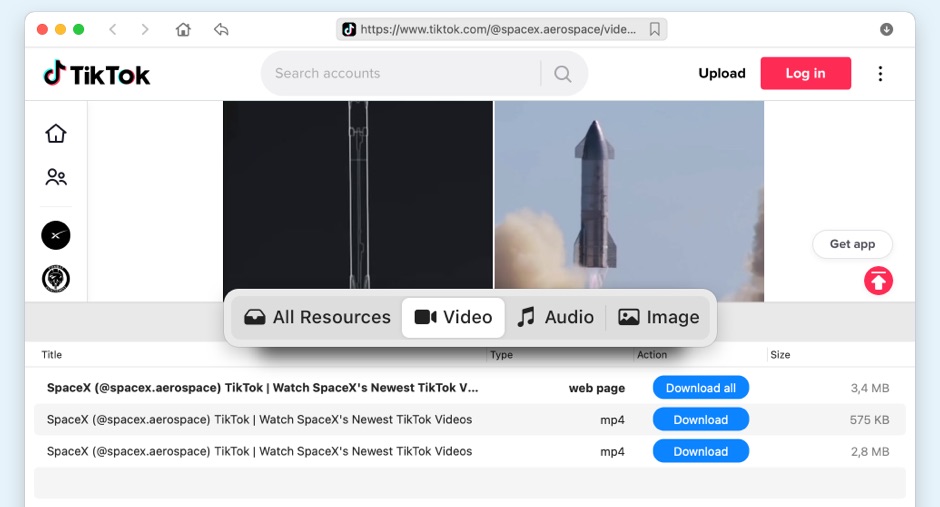The width and height of the screenshot is (940, 507).
Task: Click the Action column header
Action: pyautogui.click(x=652, y=355)
